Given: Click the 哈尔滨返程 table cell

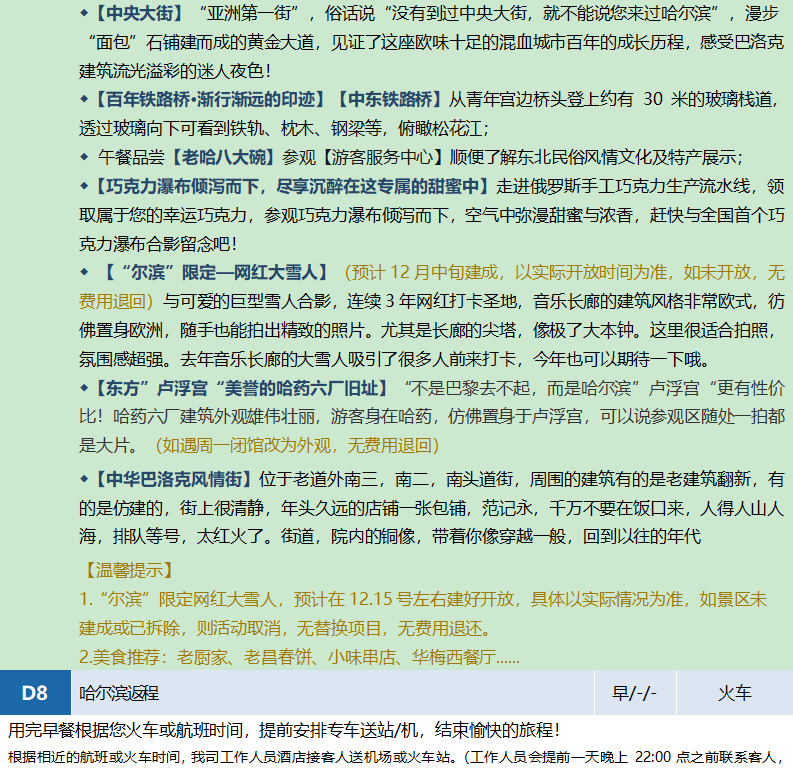Looking at the screenshot, I should [x=120, y=693].
